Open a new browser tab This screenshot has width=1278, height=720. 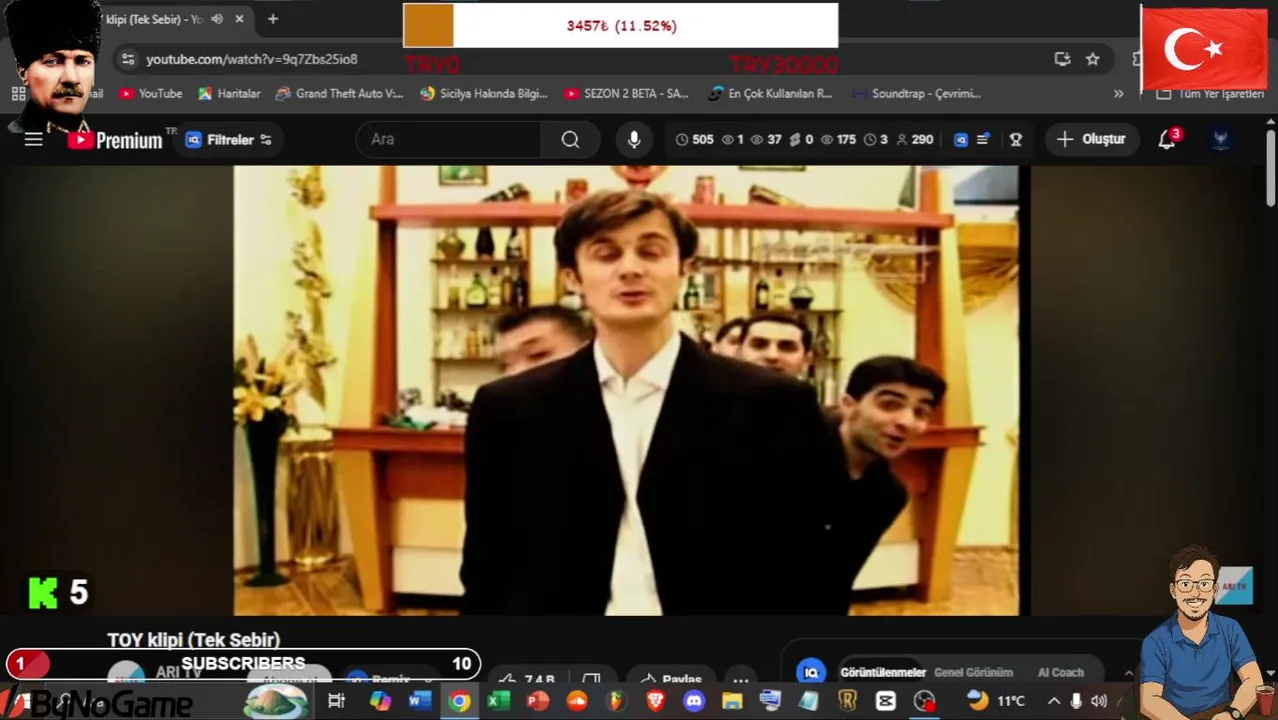[272, 19]
